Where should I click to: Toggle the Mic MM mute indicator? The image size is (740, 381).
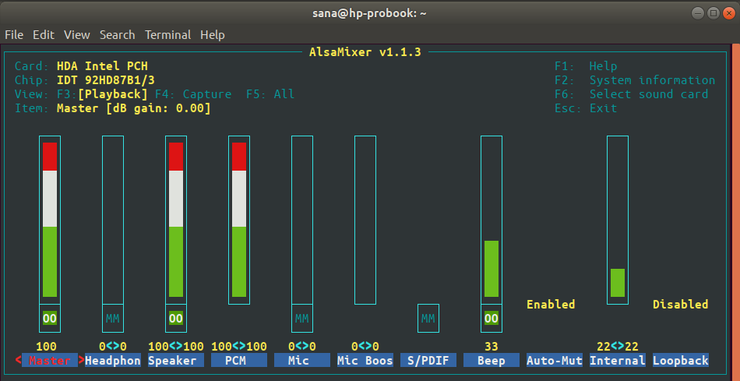click(x=302, y=318)
